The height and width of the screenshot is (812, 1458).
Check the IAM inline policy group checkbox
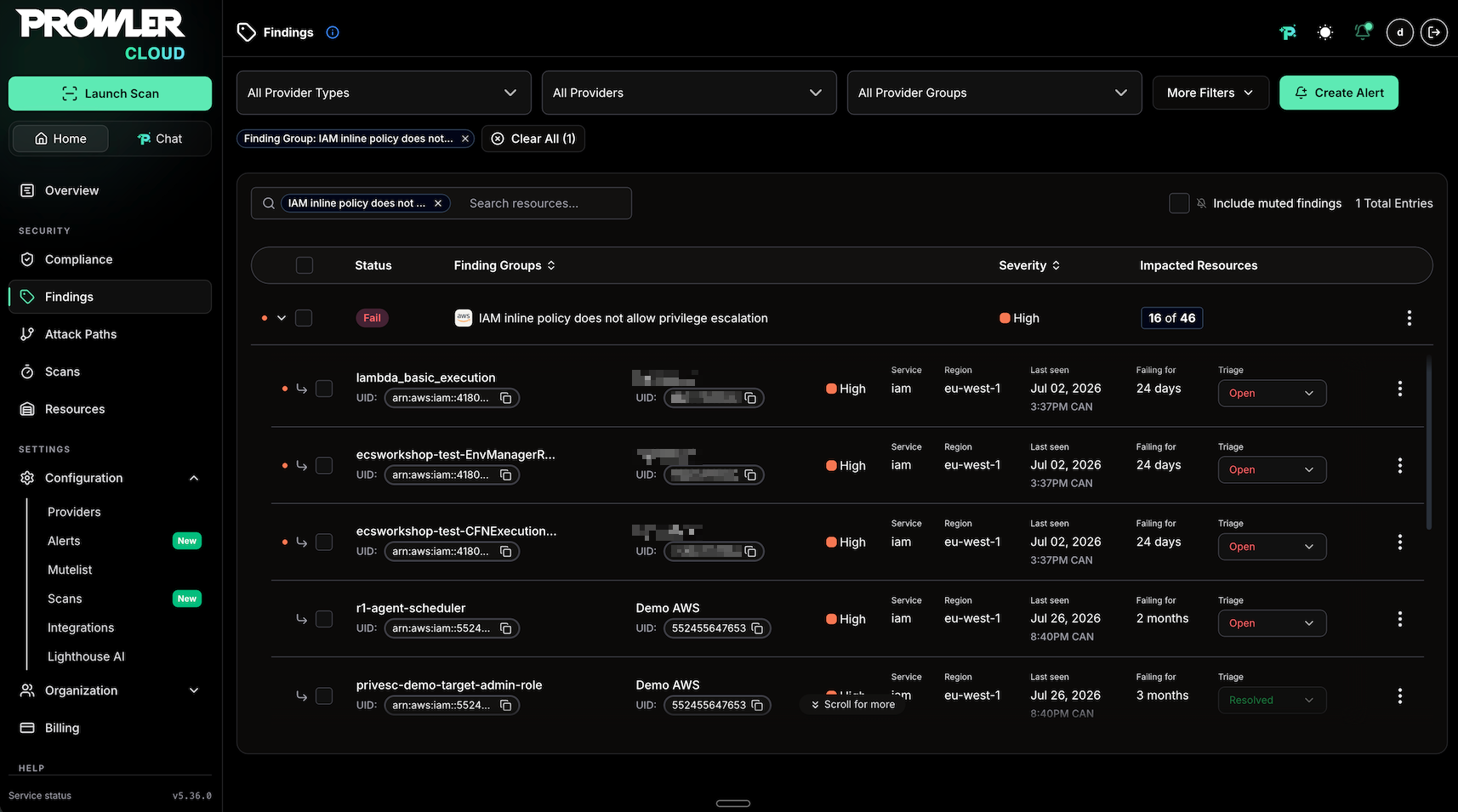[x=304, y=318]
